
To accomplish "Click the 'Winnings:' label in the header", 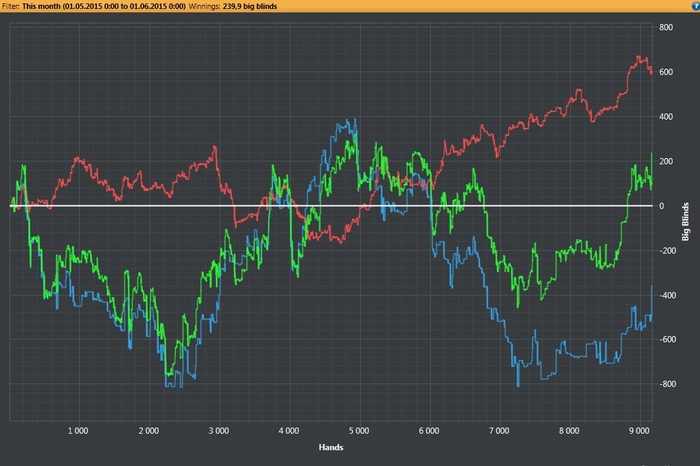I will [x=204, y=6].
